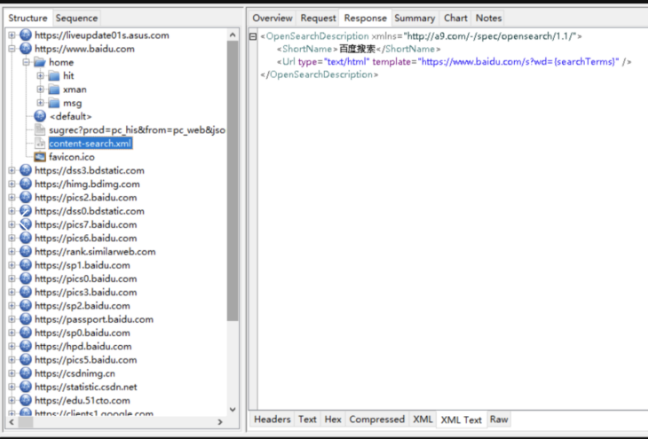Collapse the www.baidu.com node

(x=12, y=49)
